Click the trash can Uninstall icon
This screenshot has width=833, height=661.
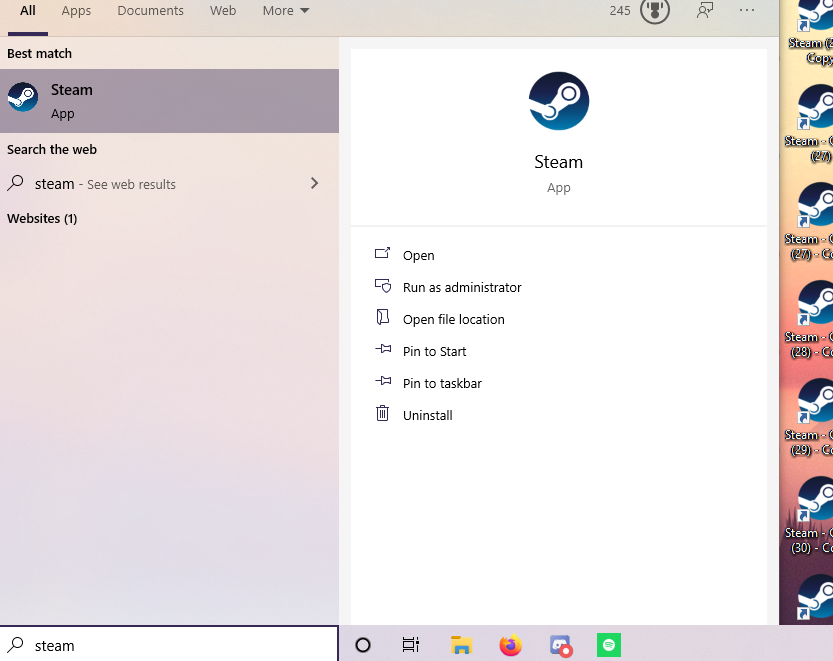click(382, 413)
